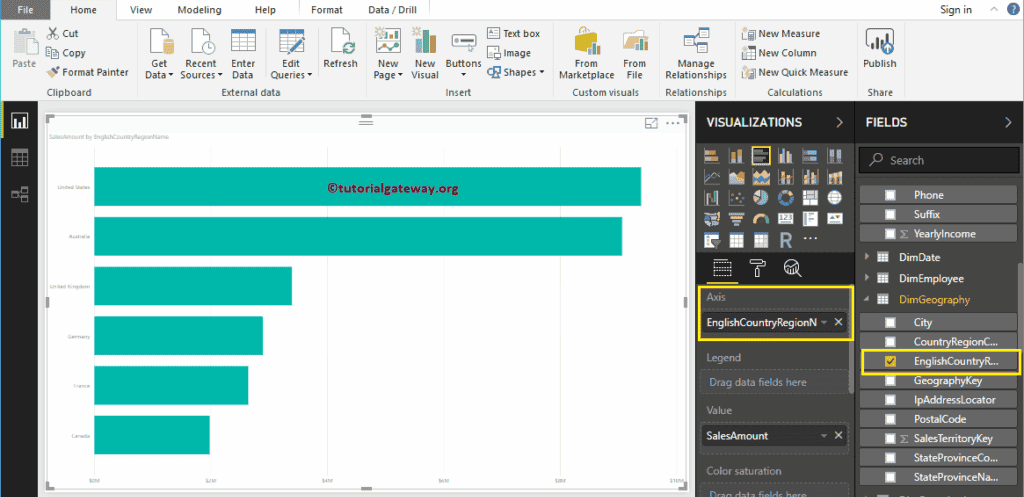This screenshot has width=1024, height=497.
Task: Collapse the Fields pane with chevron
Action: (x=1008, y=122)
